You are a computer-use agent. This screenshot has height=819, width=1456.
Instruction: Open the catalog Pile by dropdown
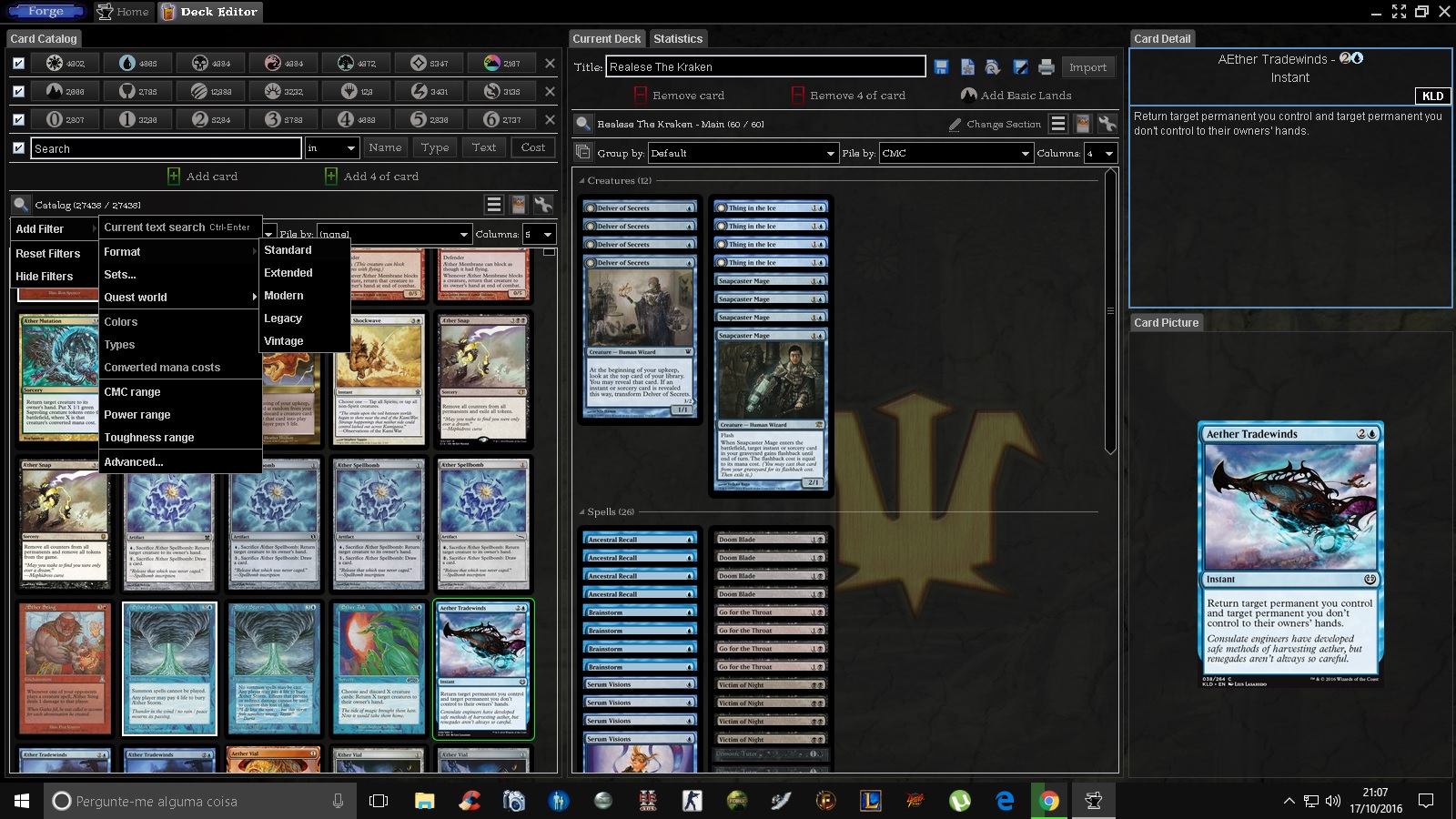[x=394, y=234]
